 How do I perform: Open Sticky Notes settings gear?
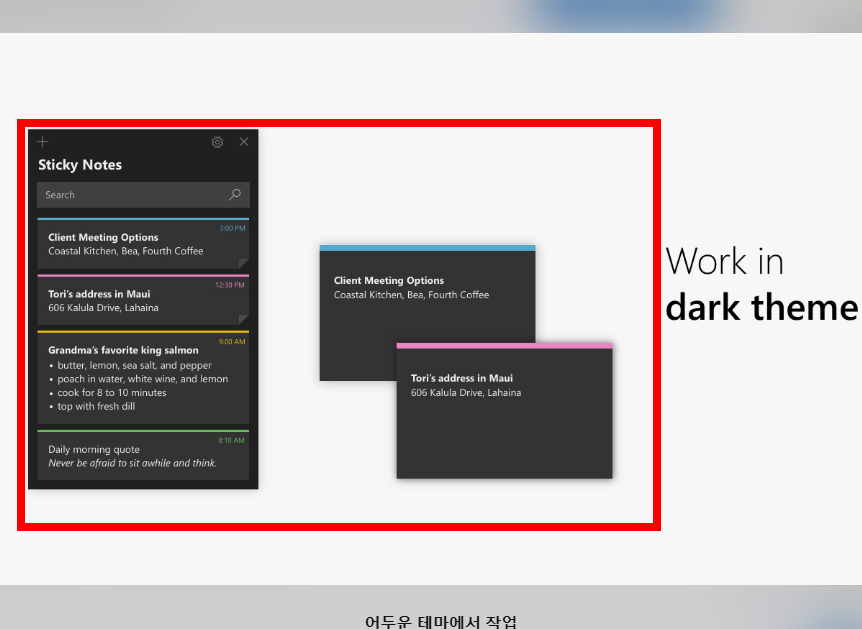point(217,142)
